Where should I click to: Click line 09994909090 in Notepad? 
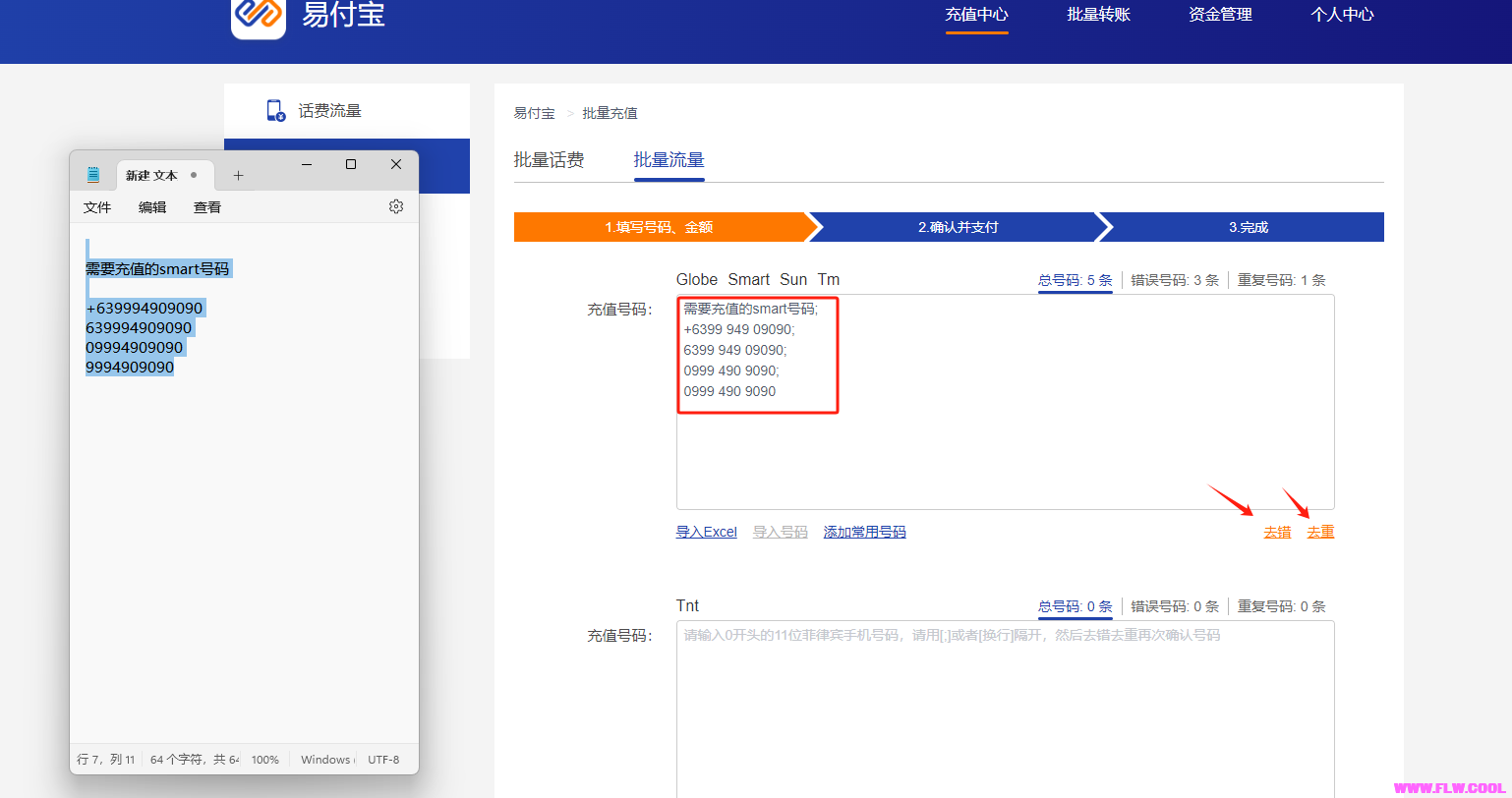(x=135, y=347)
